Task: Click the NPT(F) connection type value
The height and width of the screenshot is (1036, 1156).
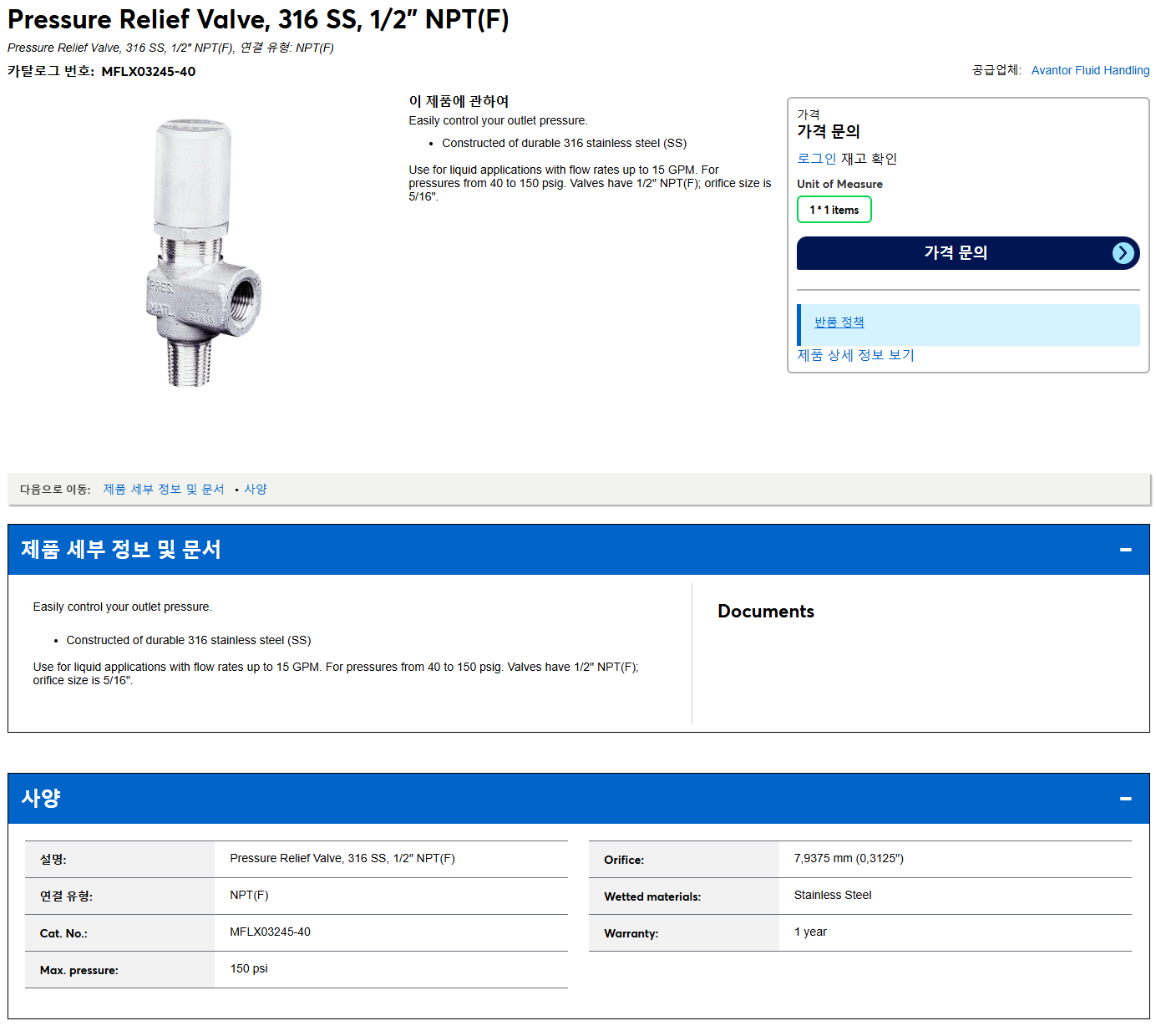Action: (x=249, y=896)
